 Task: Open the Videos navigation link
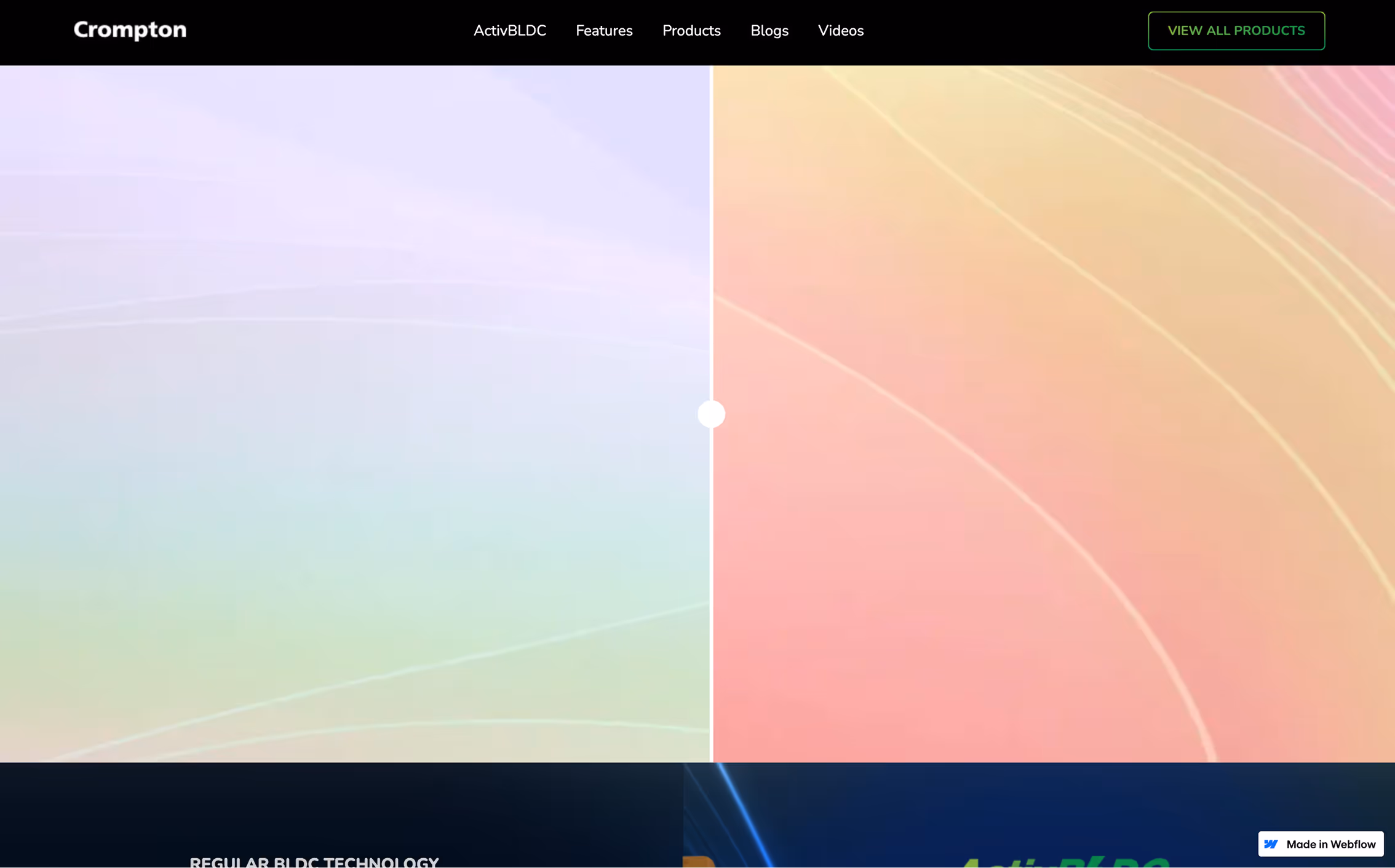point(840,31)
